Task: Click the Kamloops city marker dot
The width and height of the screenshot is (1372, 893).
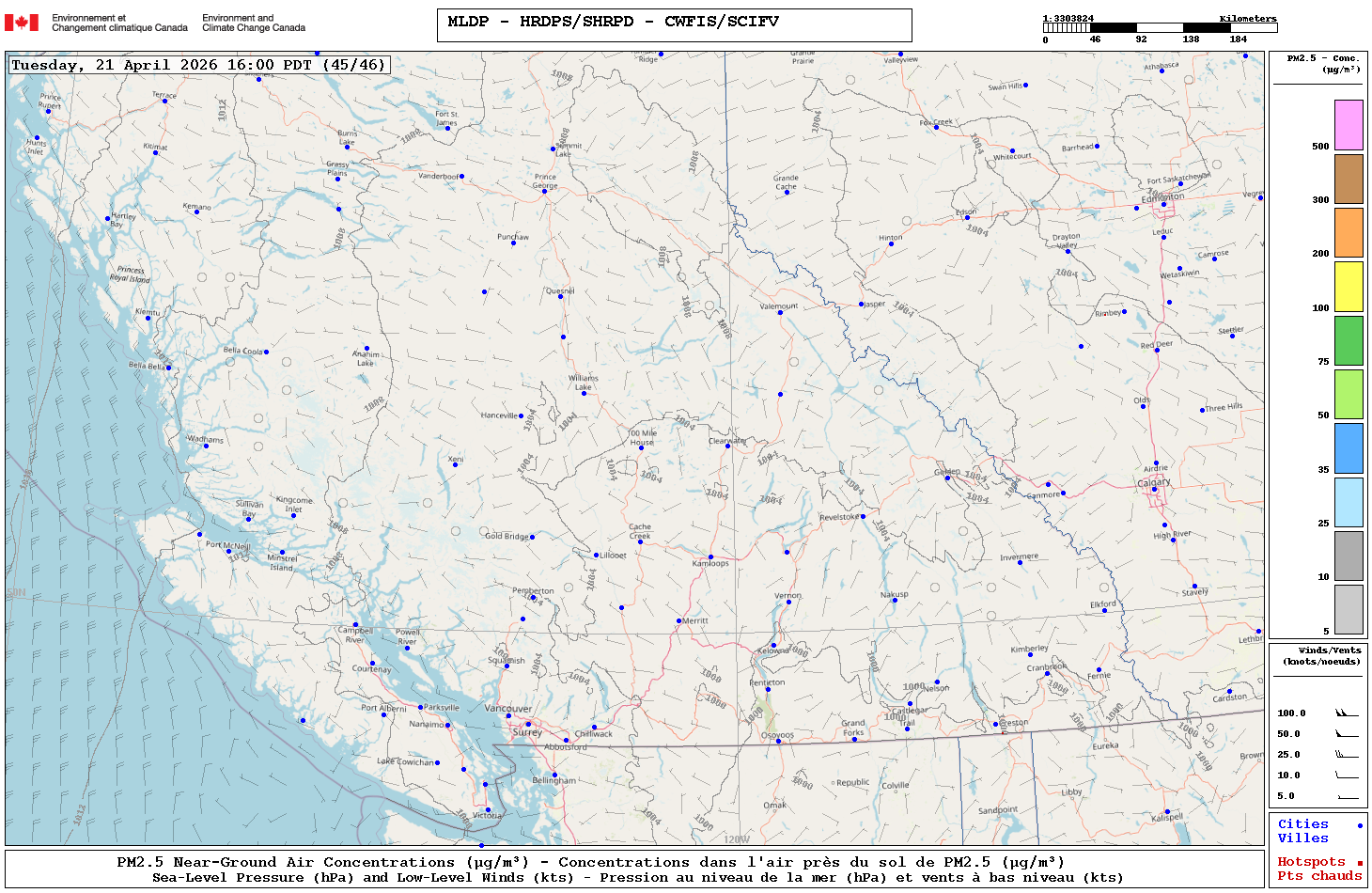Action: [710, 557]
